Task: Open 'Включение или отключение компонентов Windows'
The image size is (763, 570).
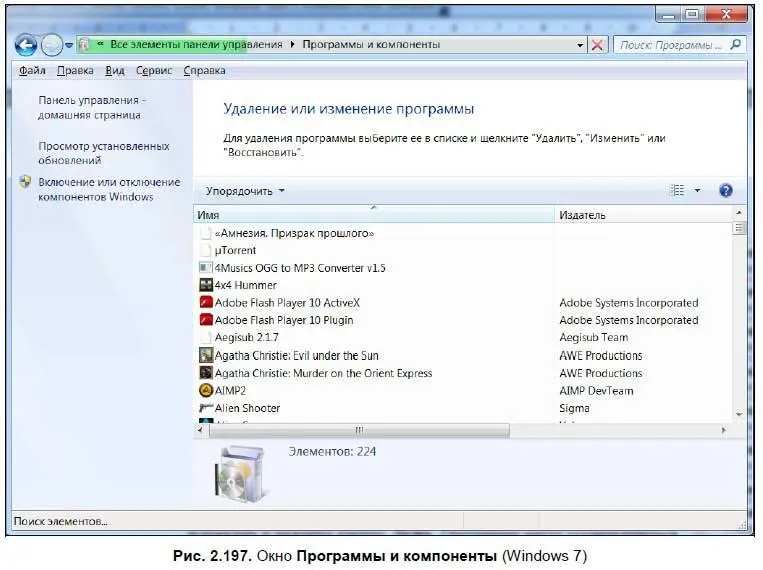Action: (109, 189)
